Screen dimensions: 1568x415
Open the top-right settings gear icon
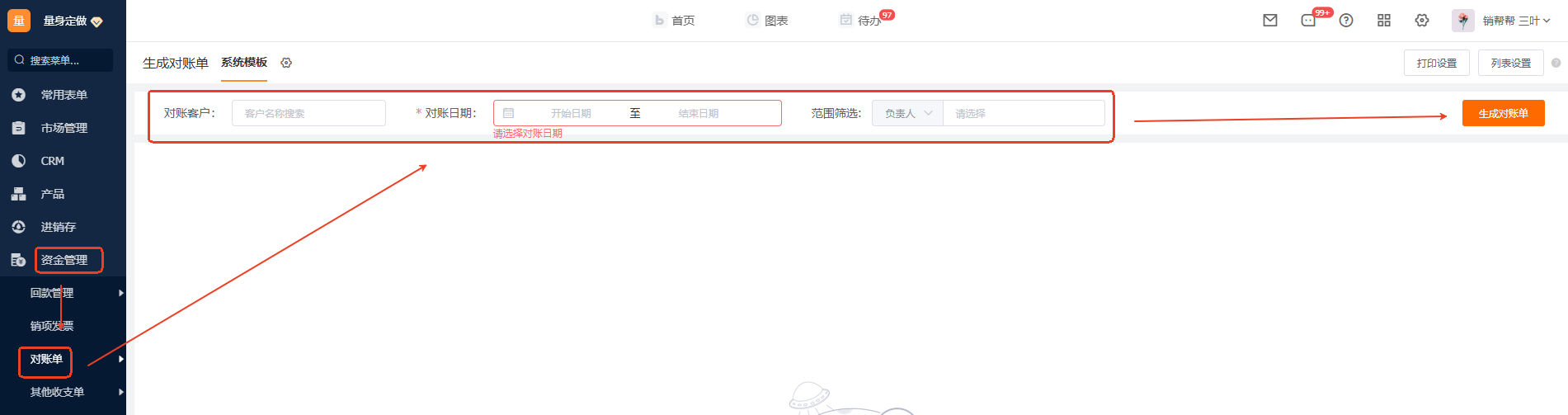(x=1422, y=21)
